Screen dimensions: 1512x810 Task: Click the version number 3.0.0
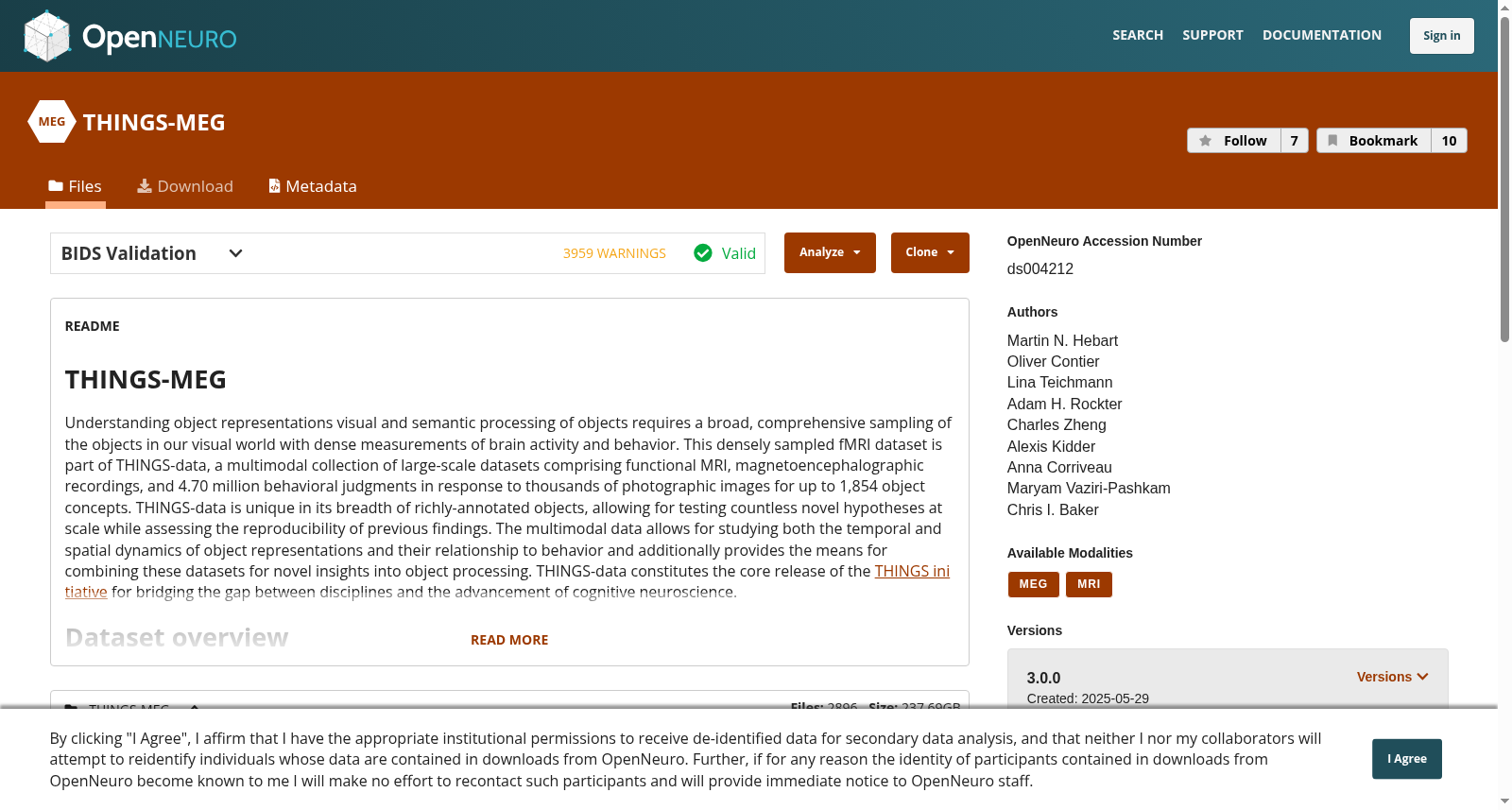1043,678
